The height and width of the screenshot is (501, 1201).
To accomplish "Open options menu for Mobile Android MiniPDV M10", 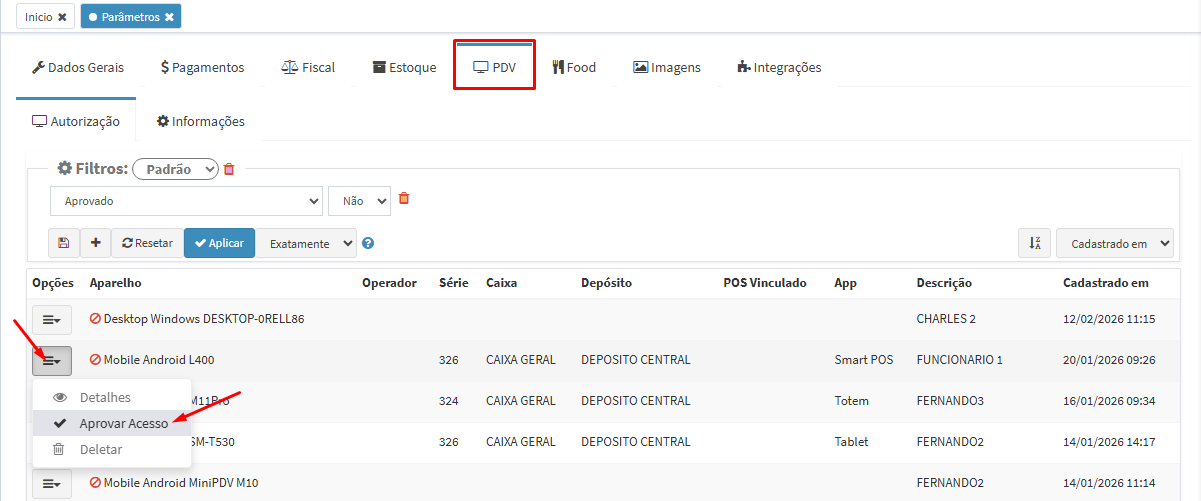I will tap(52, 483).
